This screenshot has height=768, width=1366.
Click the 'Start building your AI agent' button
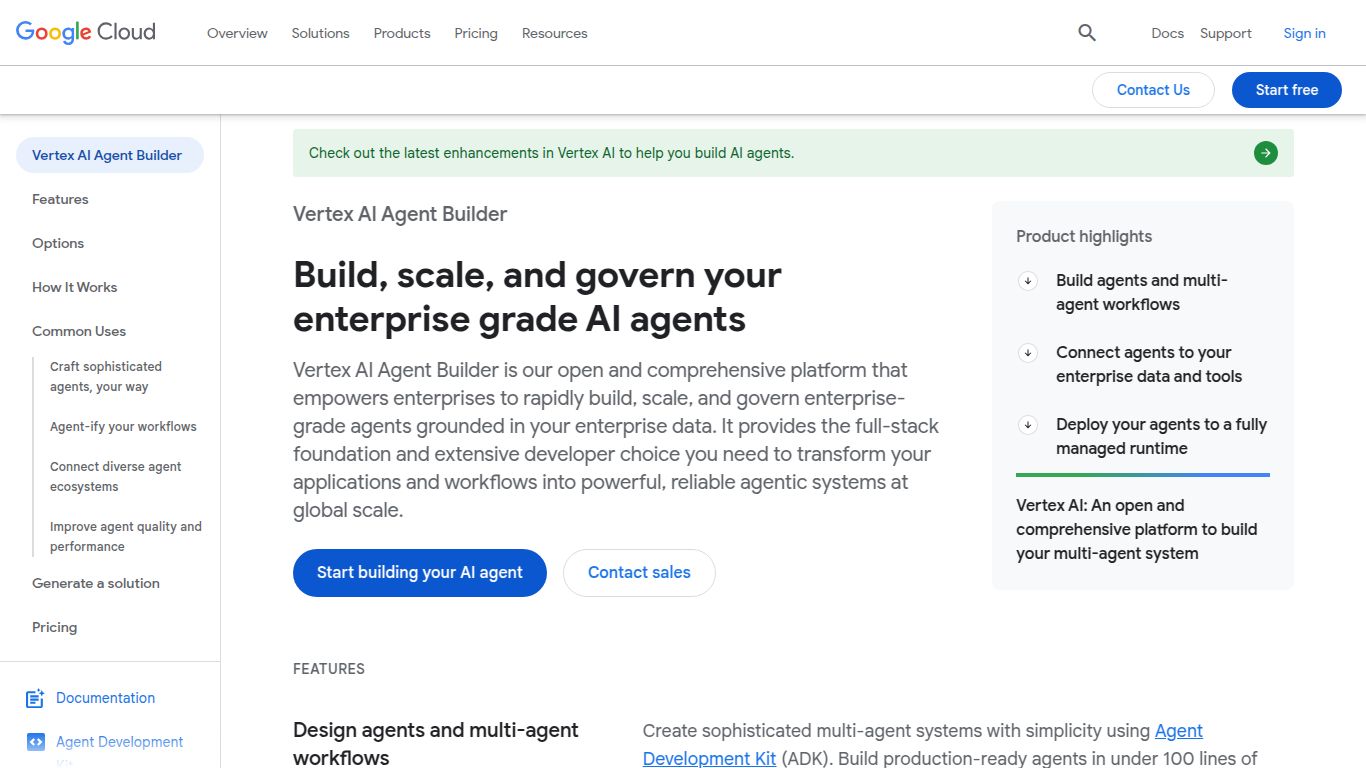pyautogui.click(x=419, y=572)
